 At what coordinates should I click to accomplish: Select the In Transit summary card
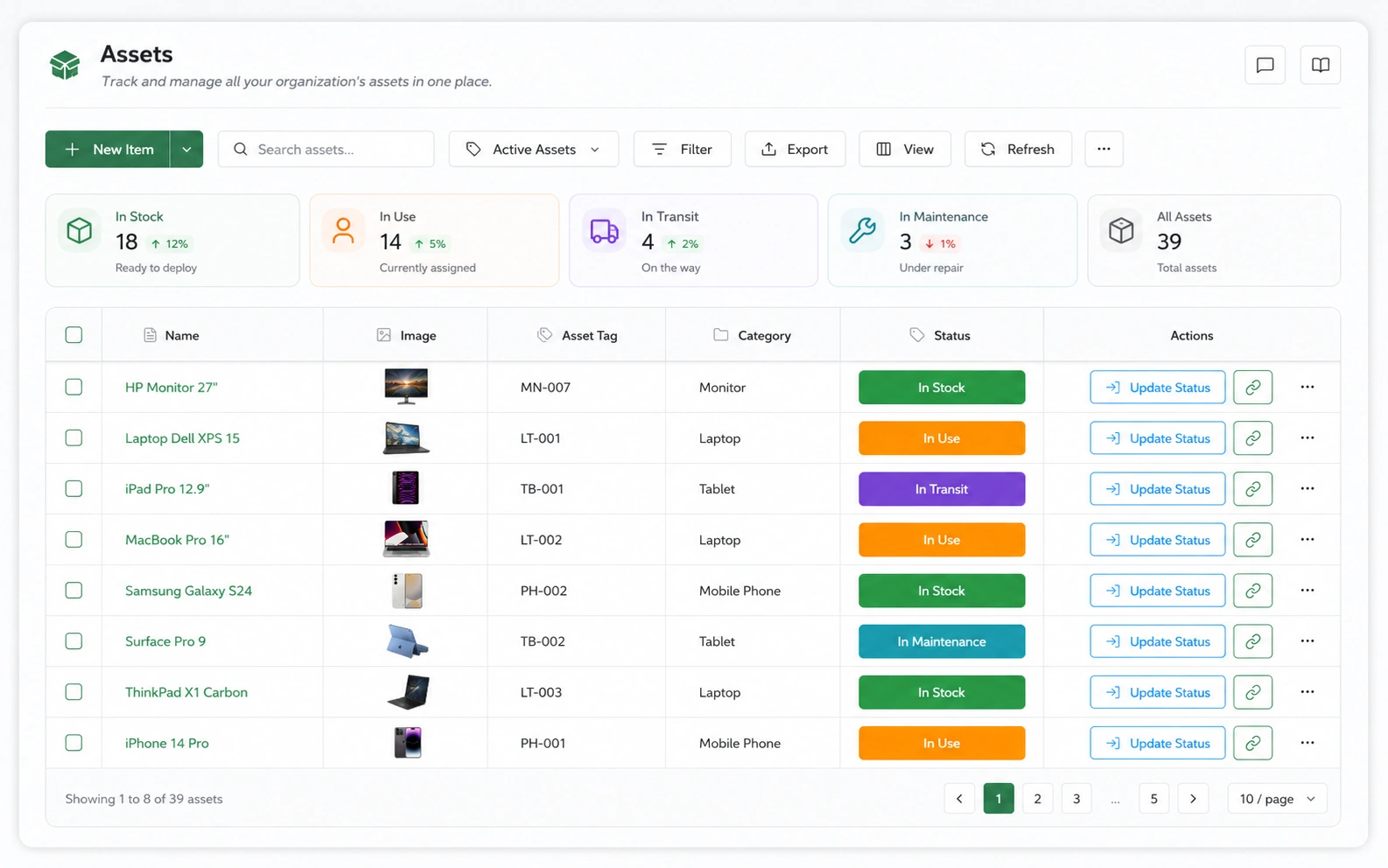[693, 241]
